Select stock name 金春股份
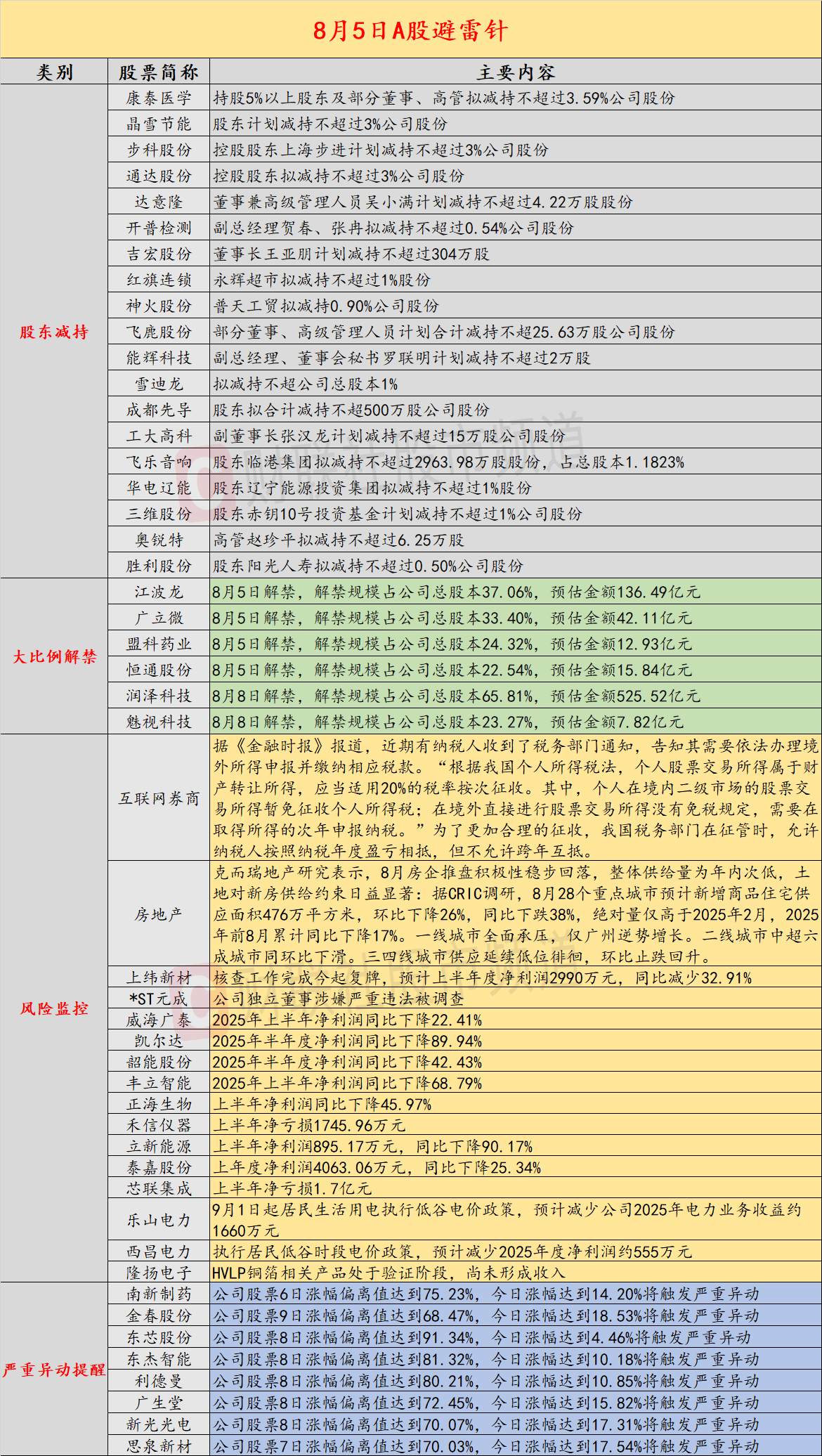The width and height of the screenshot is (822, 1456). (159, 1315)
